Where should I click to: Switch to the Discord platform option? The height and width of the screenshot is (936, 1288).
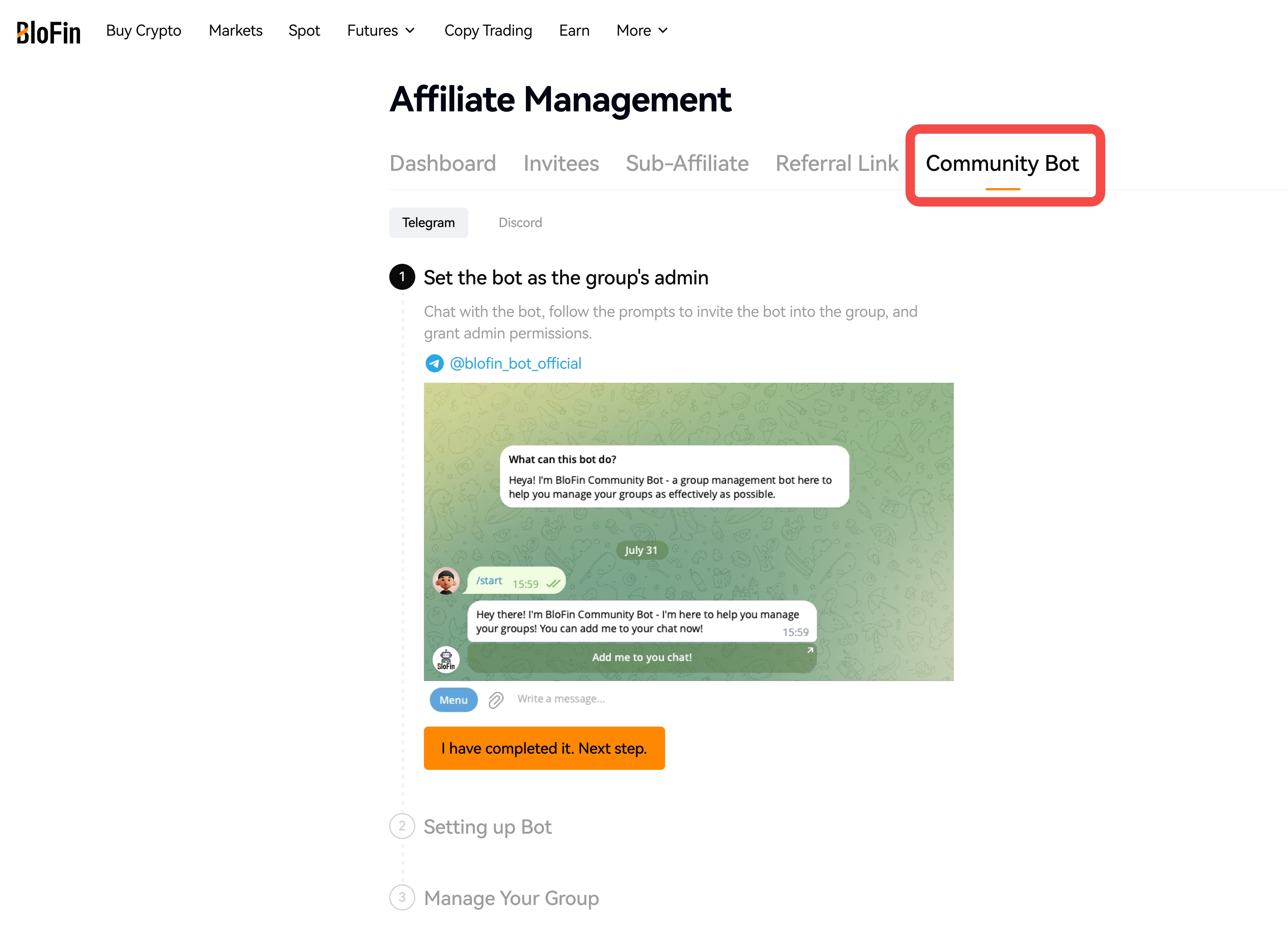pyautogui.click(x=520, y=223)
